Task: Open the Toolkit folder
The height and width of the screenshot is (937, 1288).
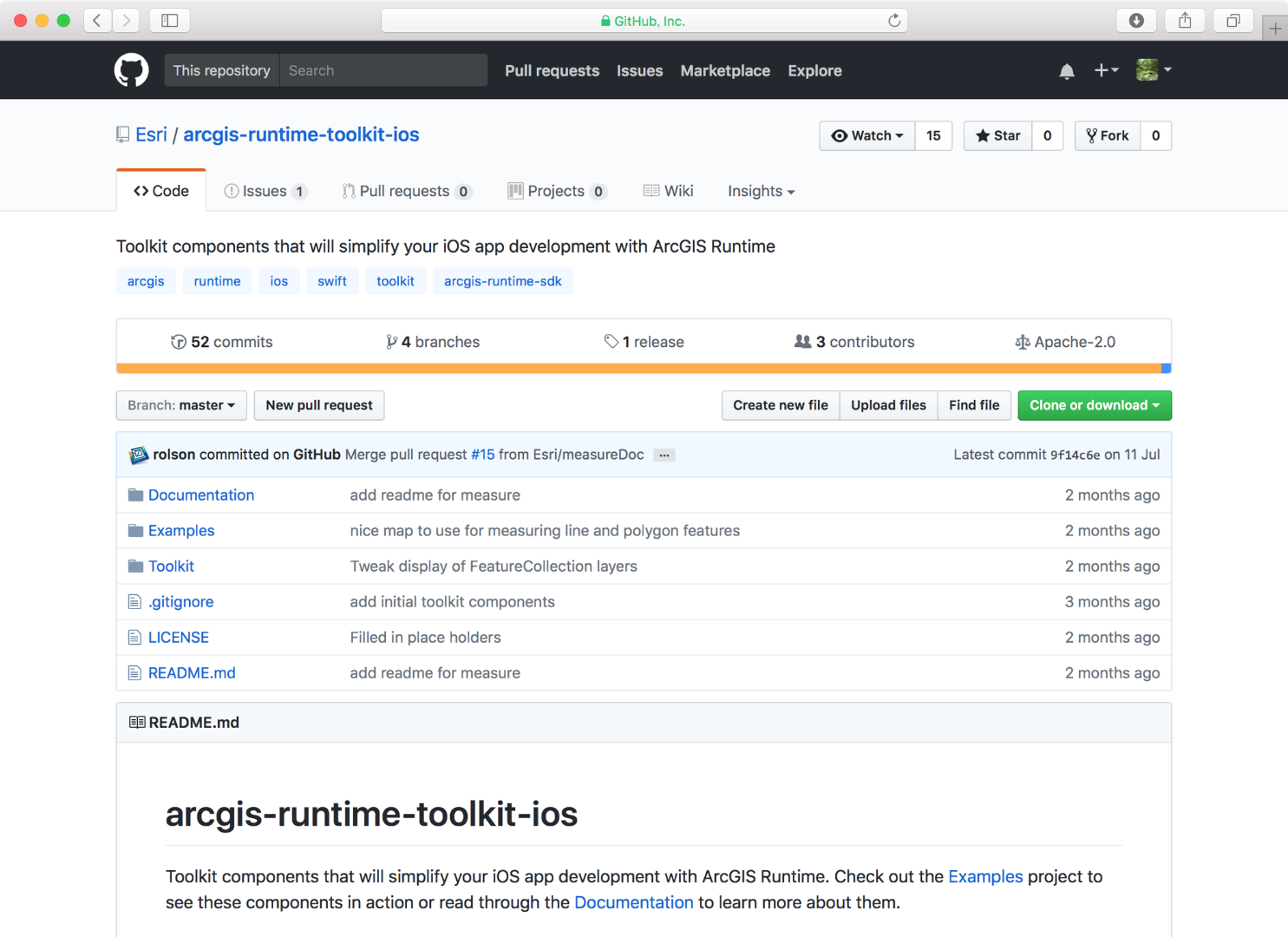Action: click(171, 567)
